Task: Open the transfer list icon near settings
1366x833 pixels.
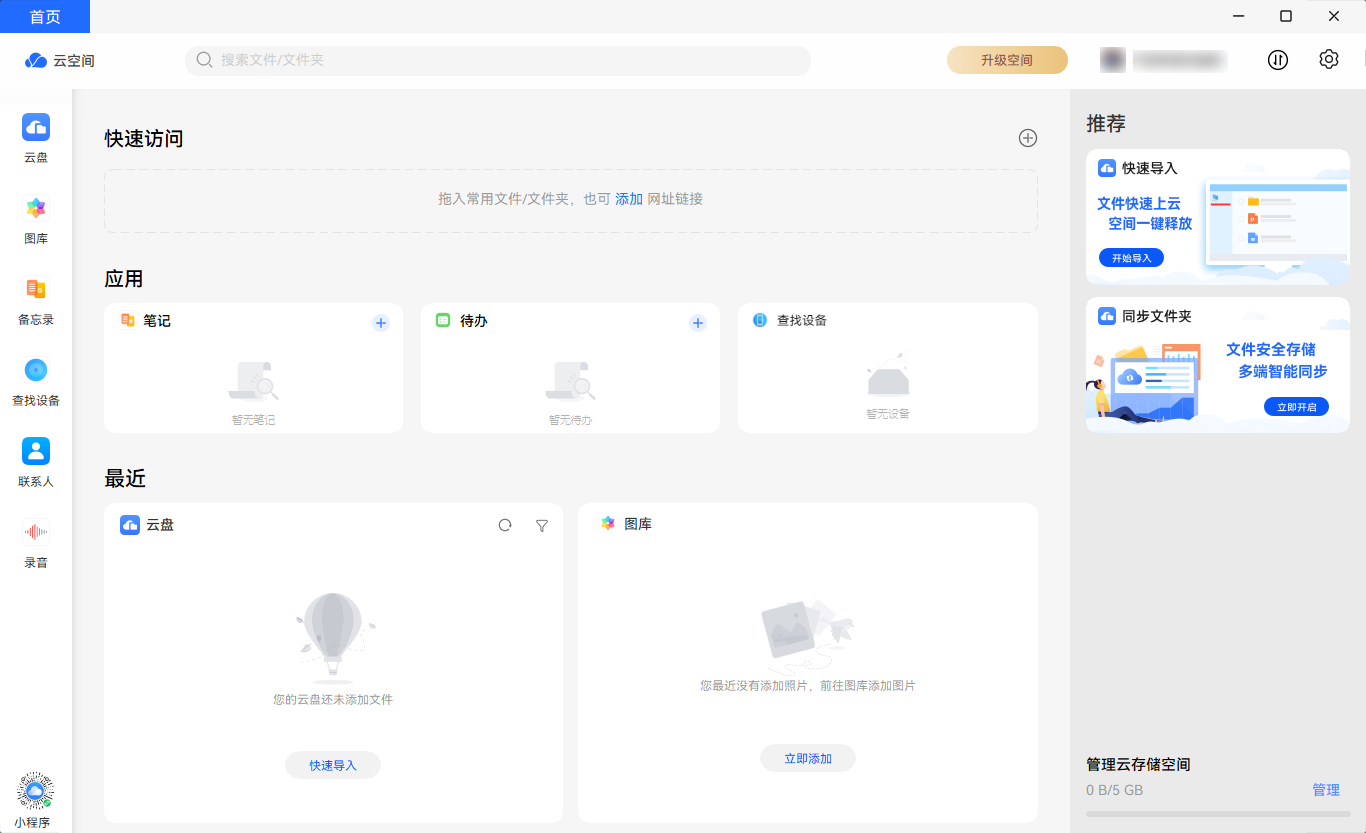Action: [1278, 60]
